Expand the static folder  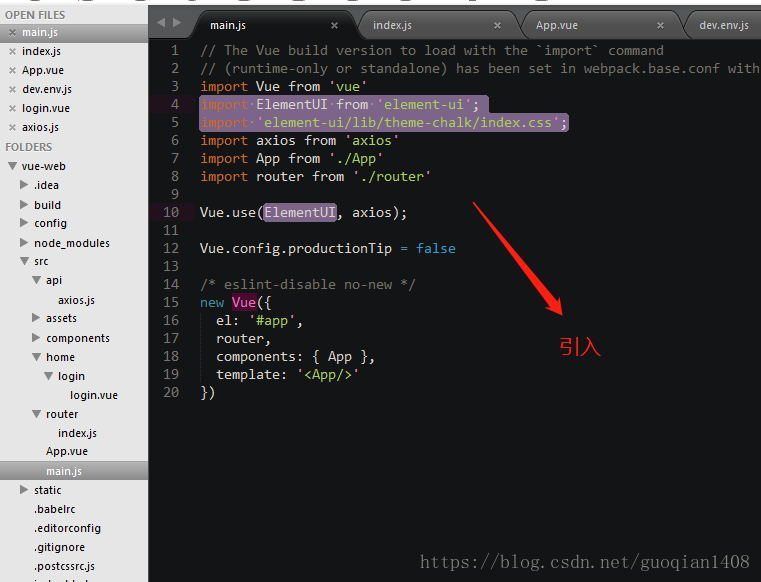coord(24,489)
